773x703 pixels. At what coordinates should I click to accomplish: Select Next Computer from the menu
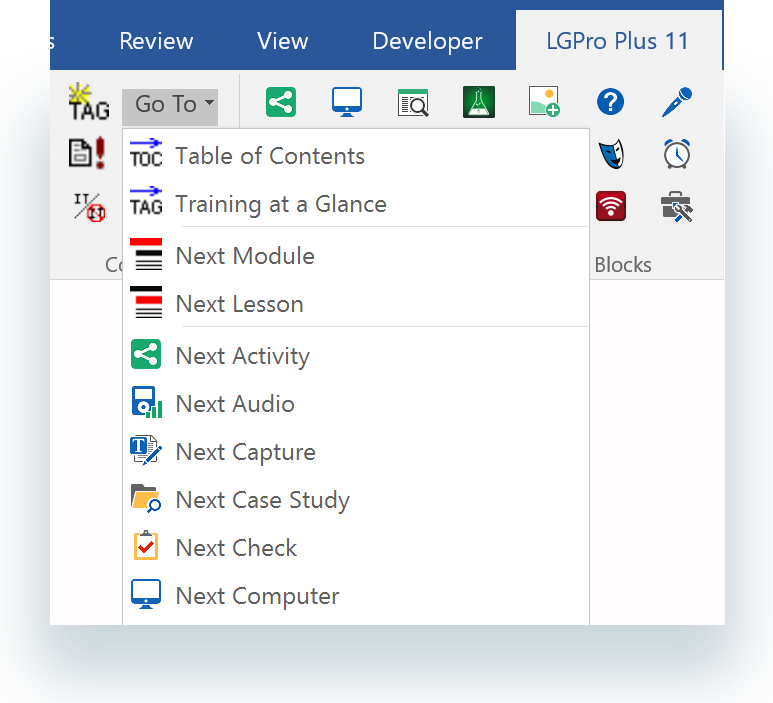[x=356, y=596]
